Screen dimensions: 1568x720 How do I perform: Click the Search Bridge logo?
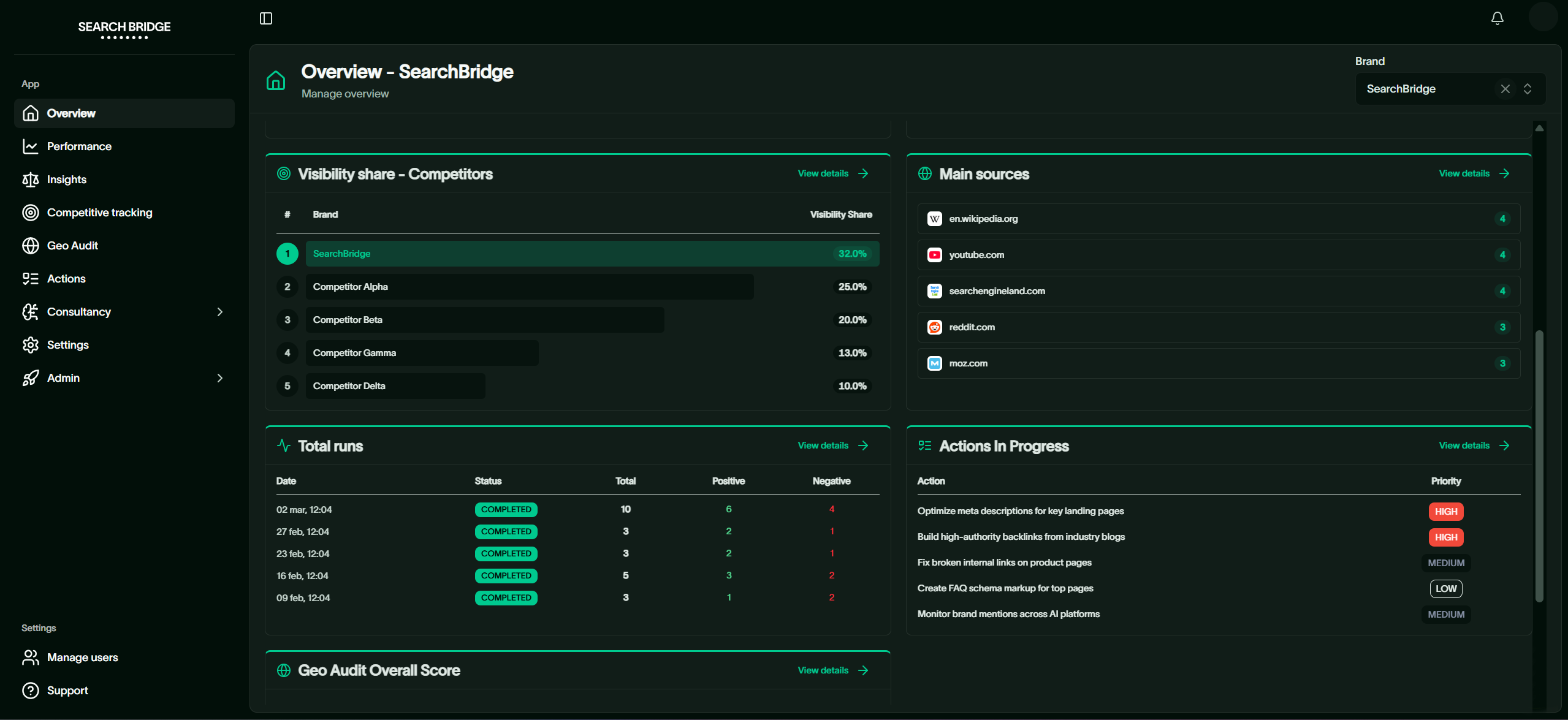coord(124,29)
